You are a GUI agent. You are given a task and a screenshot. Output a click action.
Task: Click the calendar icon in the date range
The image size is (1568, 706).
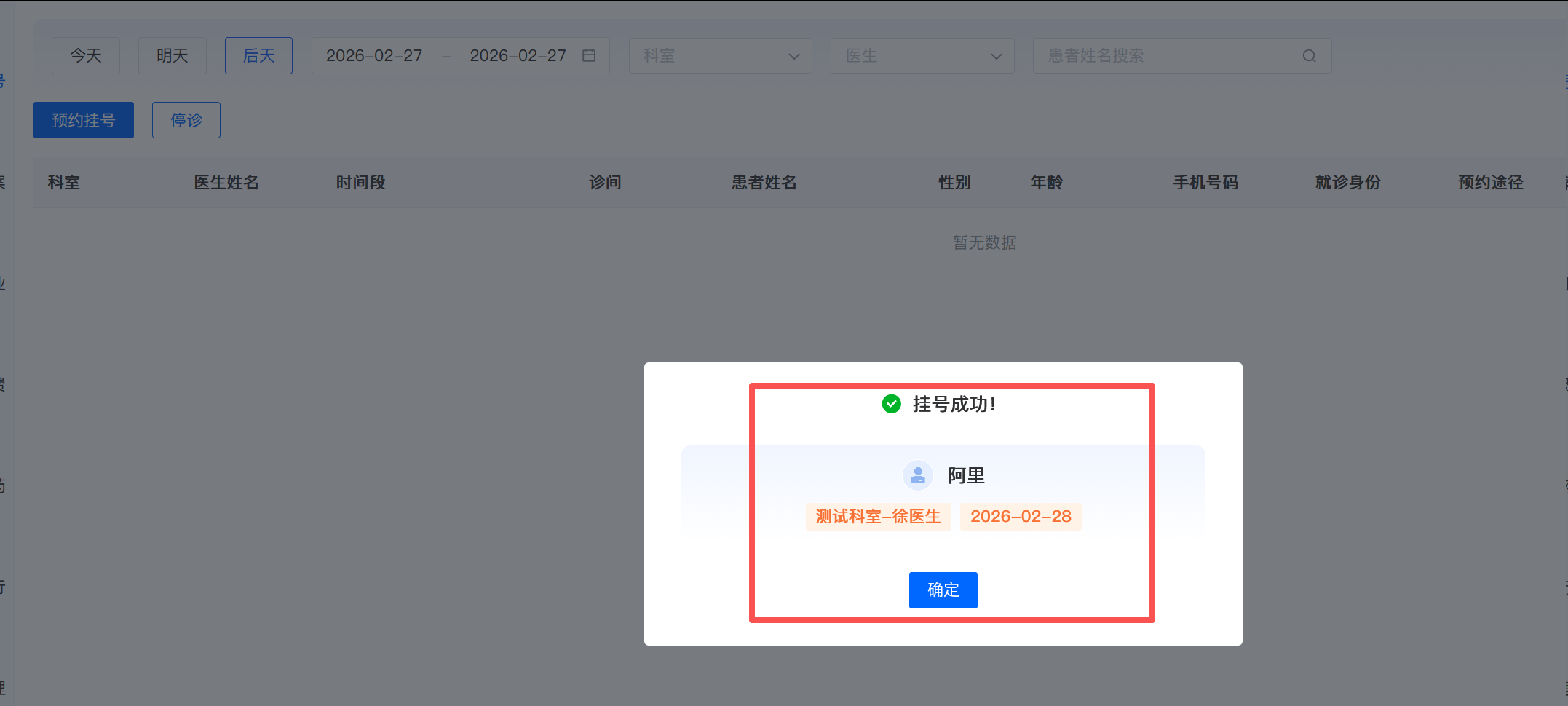(x=589, y=56)
